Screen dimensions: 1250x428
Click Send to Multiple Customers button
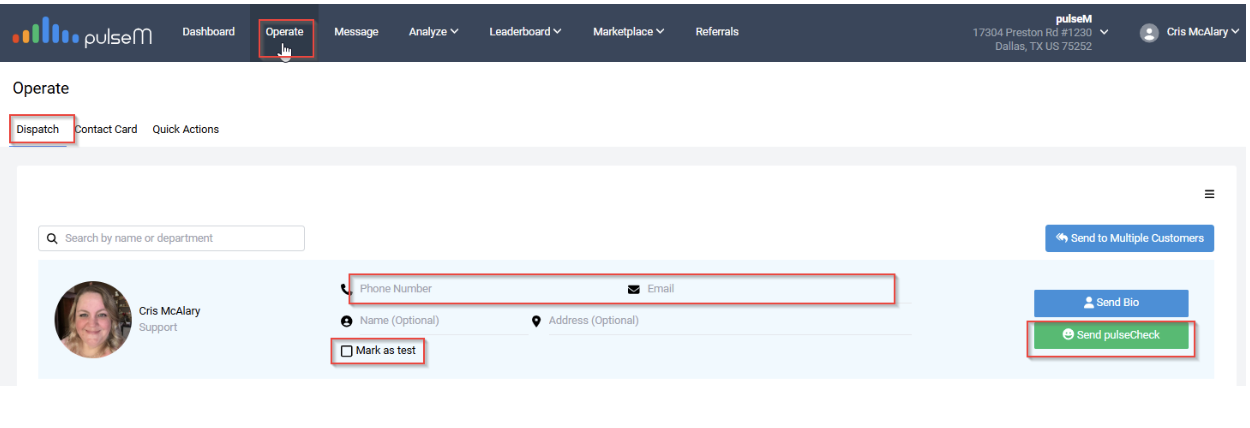click(1129, 238)
